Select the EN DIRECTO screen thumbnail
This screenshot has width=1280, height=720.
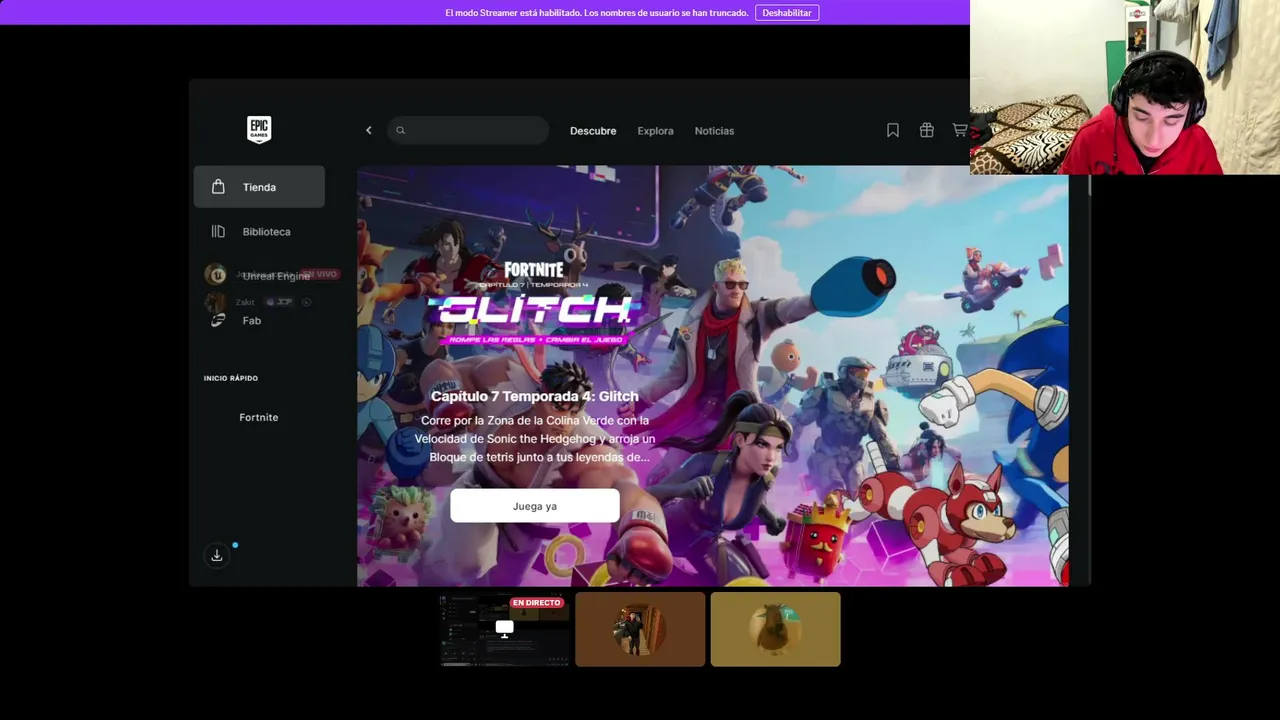point(505,629)
